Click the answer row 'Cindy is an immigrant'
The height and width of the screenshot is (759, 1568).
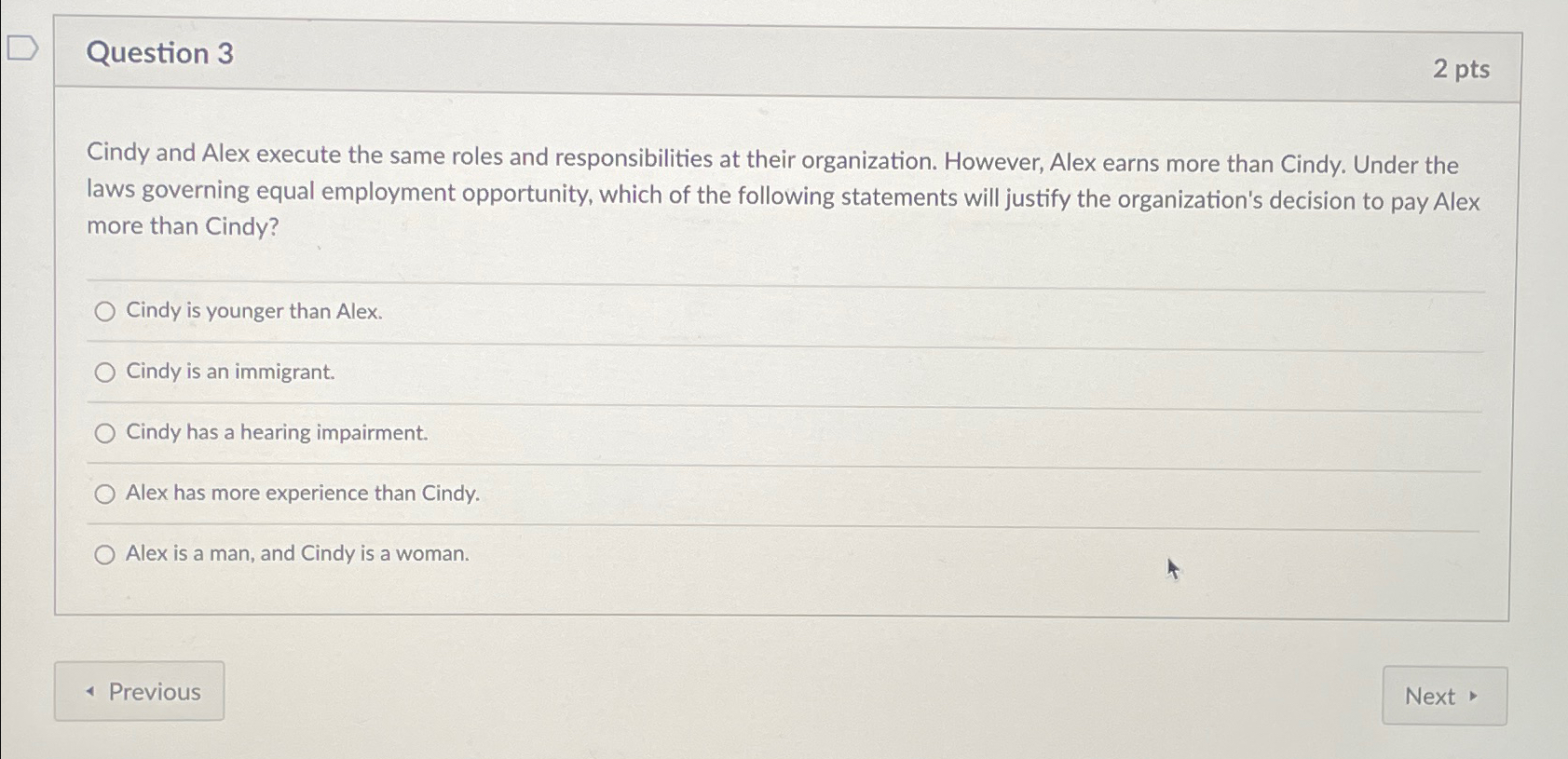tap(229, 372)
